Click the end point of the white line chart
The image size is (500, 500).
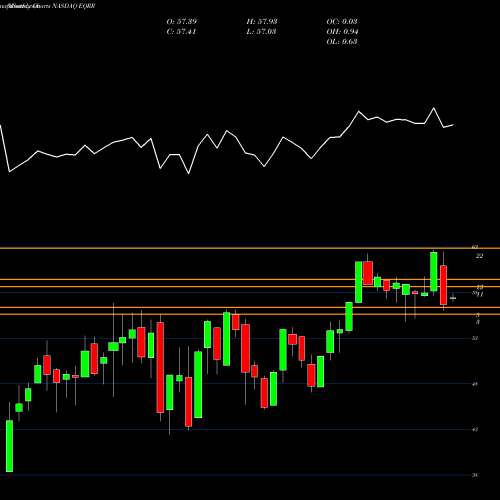click(453, 125)
